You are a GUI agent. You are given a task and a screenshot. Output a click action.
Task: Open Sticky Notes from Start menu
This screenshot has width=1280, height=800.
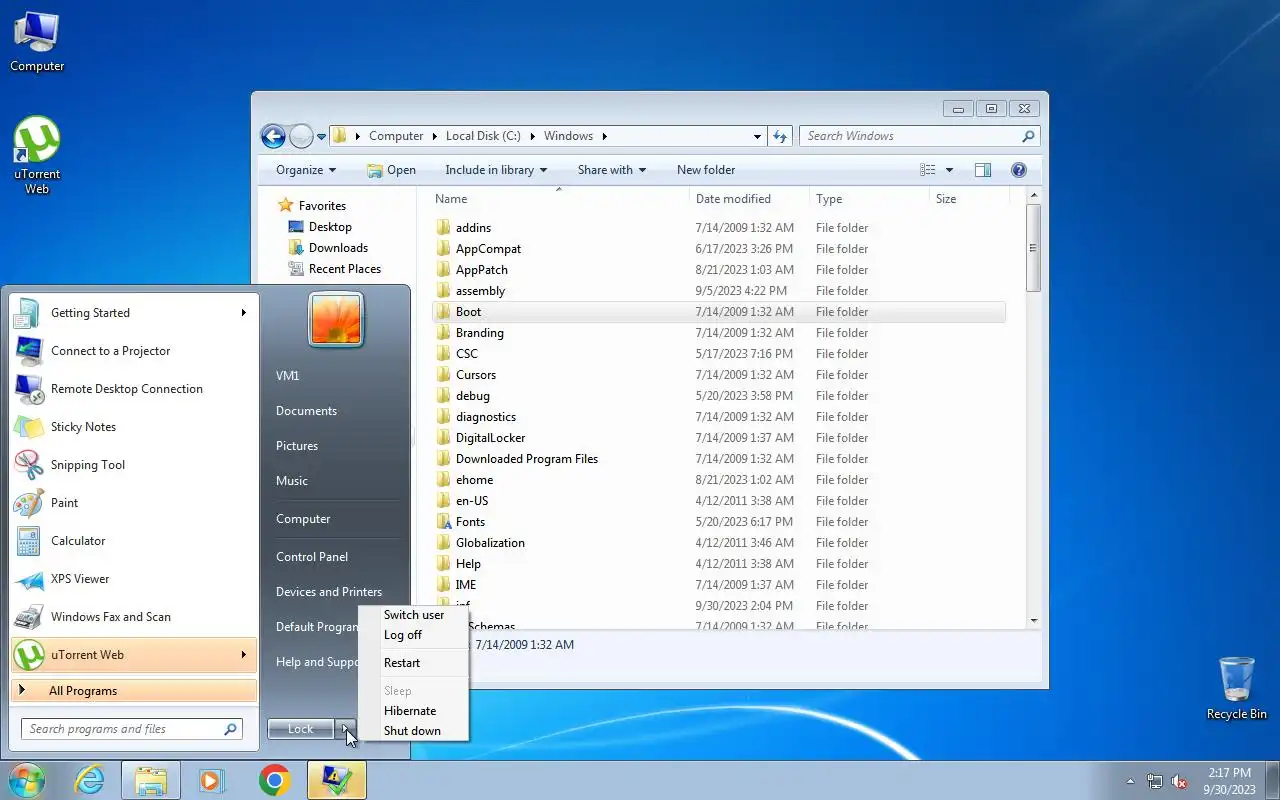point(133,427)
